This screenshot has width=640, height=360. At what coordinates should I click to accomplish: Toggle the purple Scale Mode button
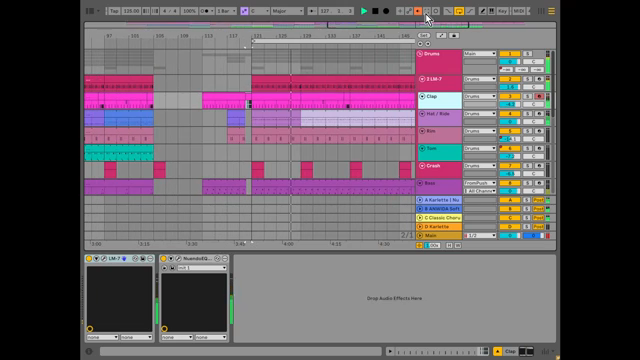click(x=244, y=11)
